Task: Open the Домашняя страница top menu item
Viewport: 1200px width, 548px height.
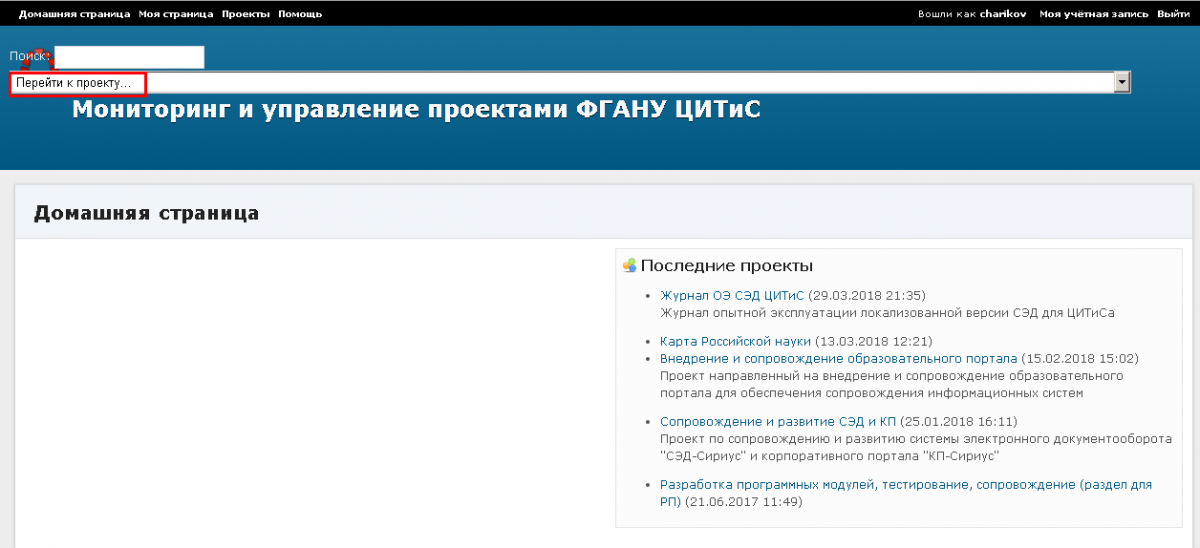Action: coord(74,14)
